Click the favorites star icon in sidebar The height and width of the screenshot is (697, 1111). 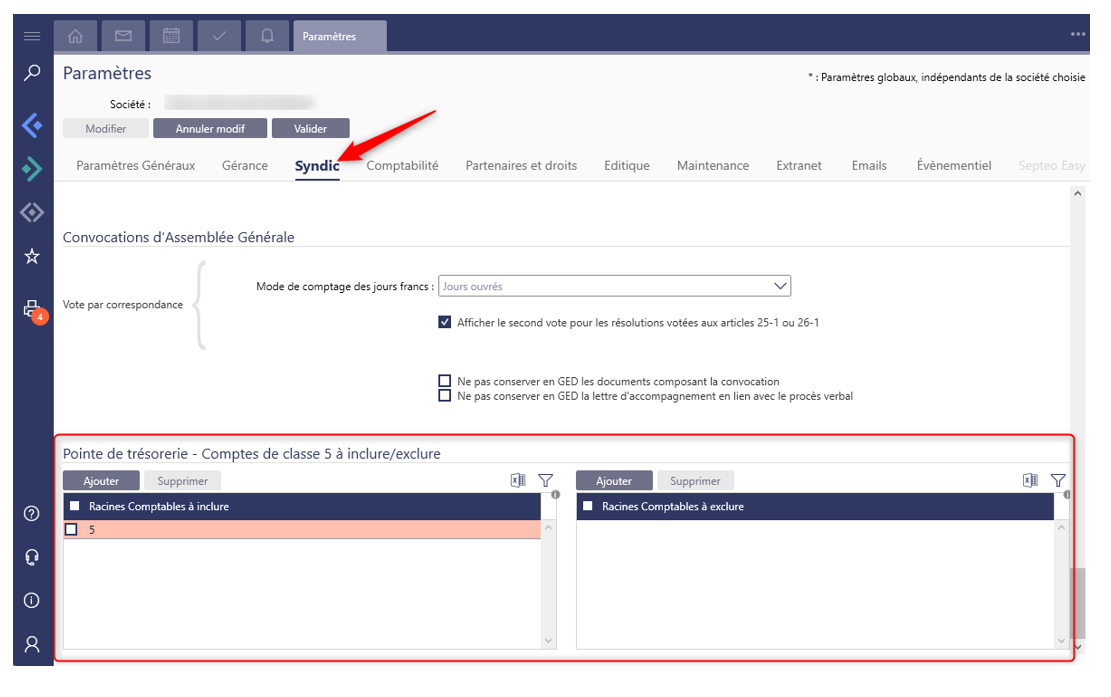[32, 257]
